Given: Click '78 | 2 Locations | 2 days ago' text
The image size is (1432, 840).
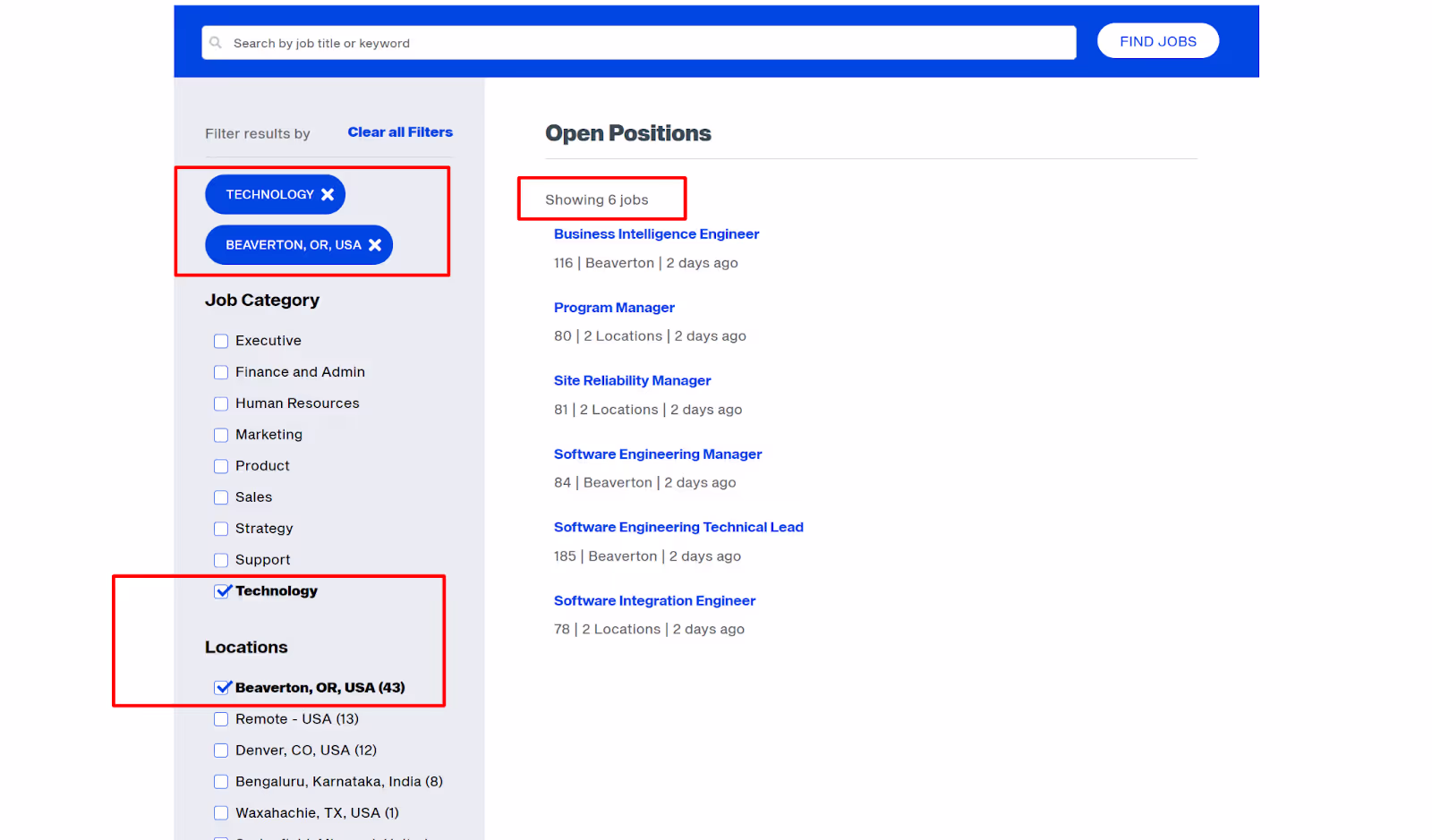Looking at the screenshot, I should [x=649, y=630].
